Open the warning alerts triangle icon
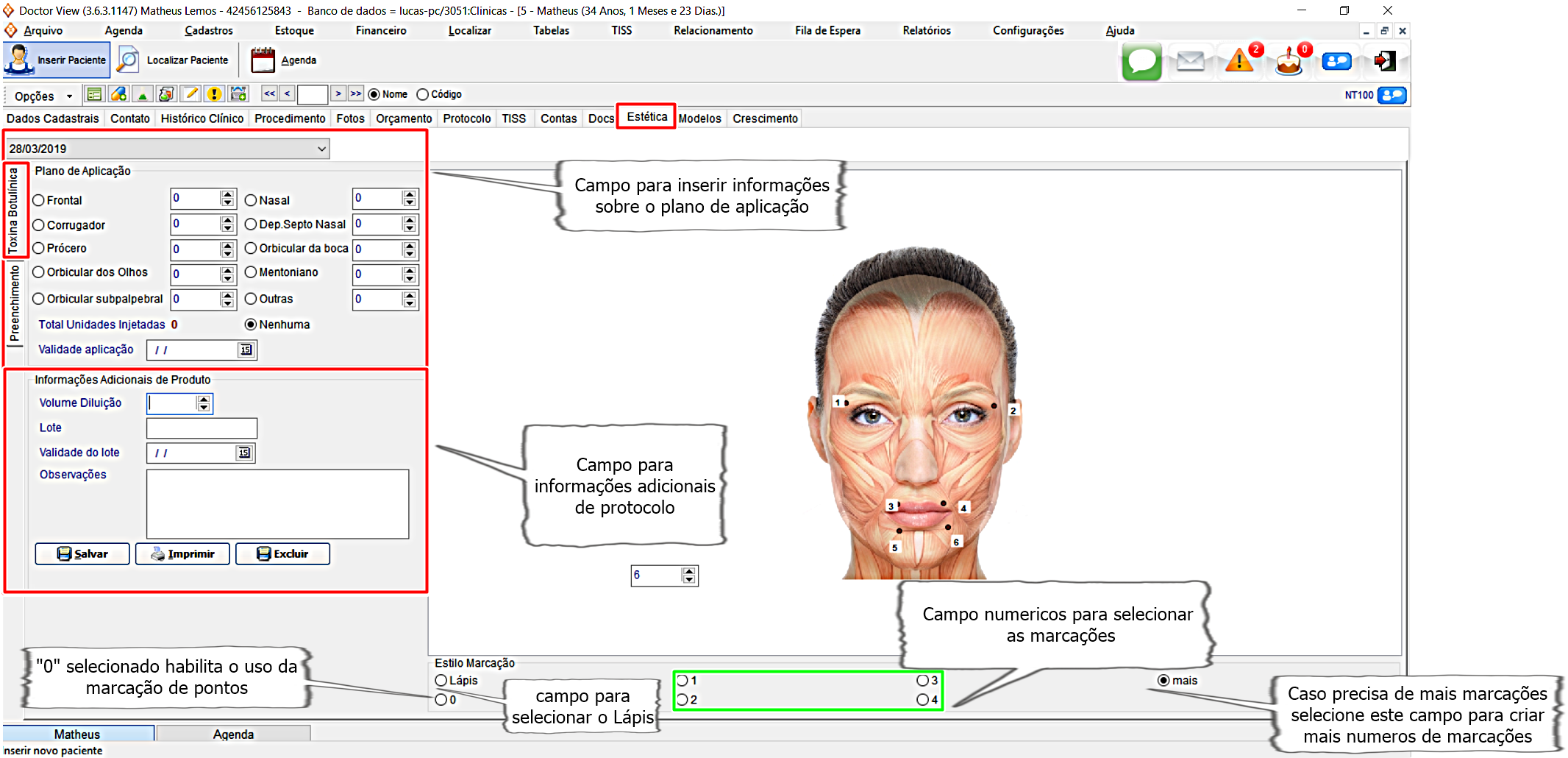Image resolution: width=1568 pixels, height=758 pixels. [x=1239, y=61]
